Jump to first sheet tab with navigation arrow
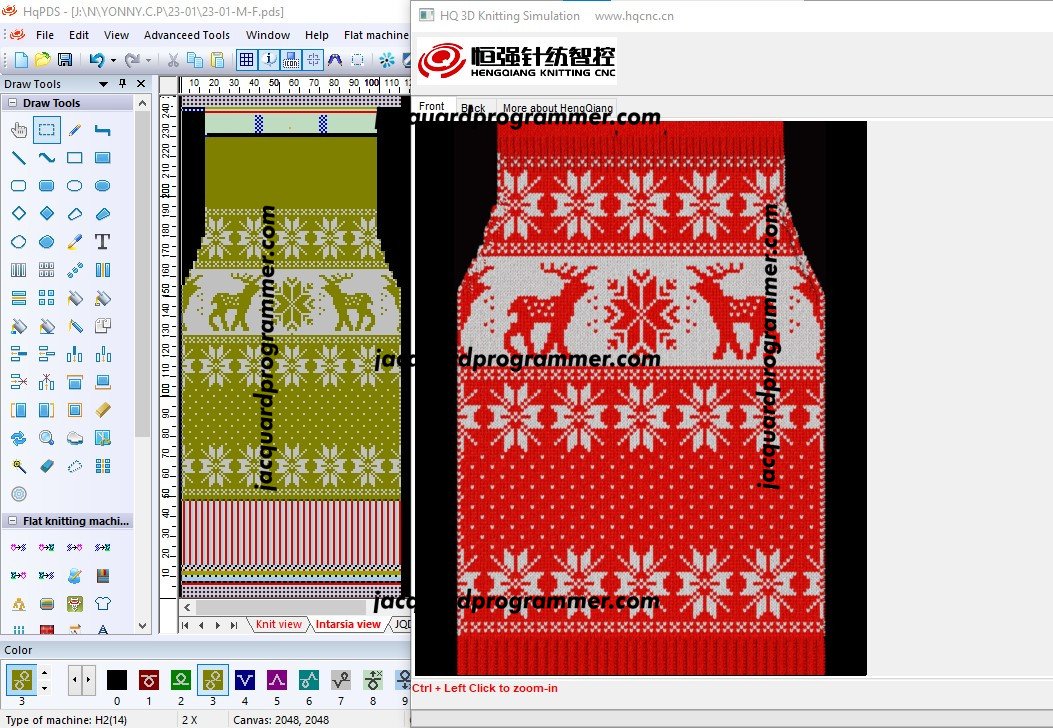 [x=185, y=625]
